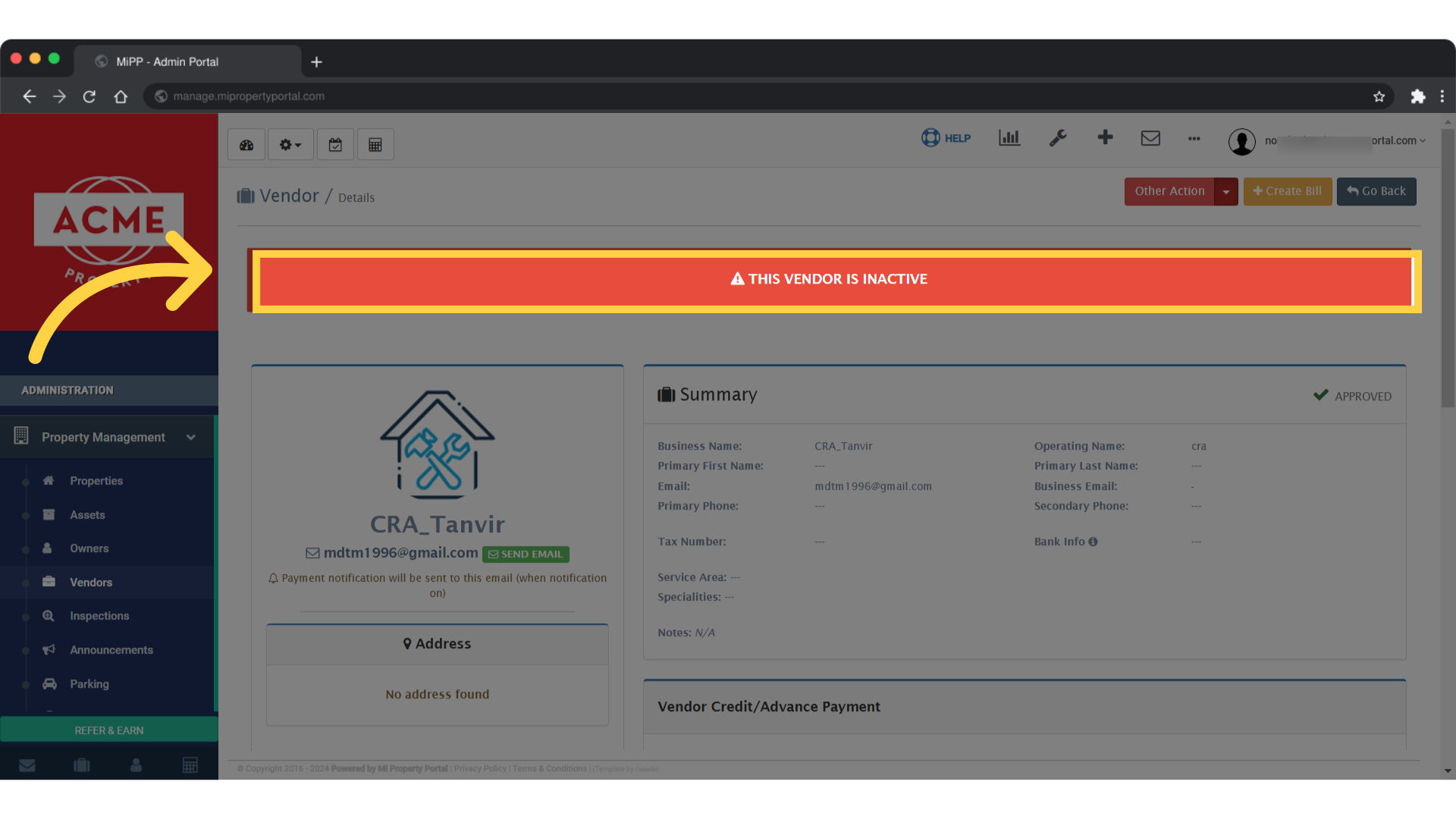The image size is (1456, 819).
Task: Click the APPROVED checkmark status
Action: 1352,395
